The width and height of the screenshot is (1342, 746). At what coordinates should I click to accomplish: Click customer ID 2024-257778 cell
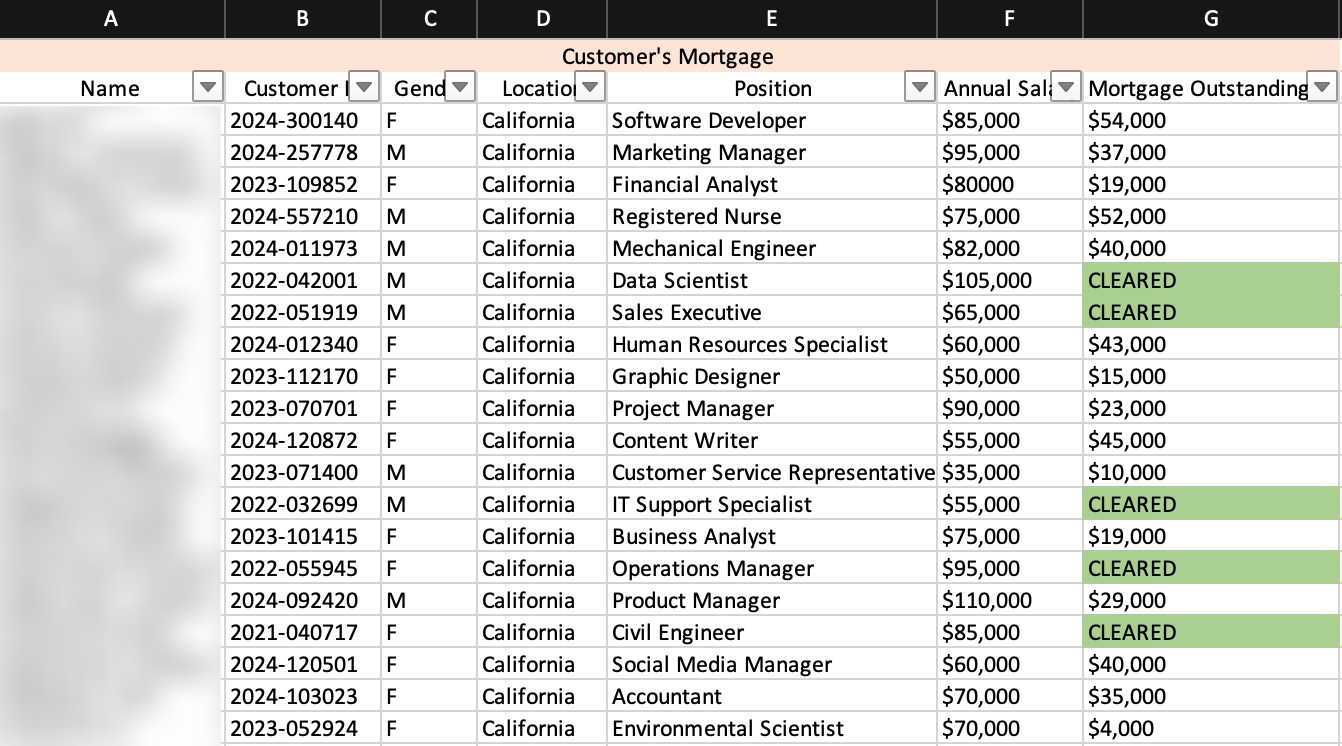click(x=302, y=153)
